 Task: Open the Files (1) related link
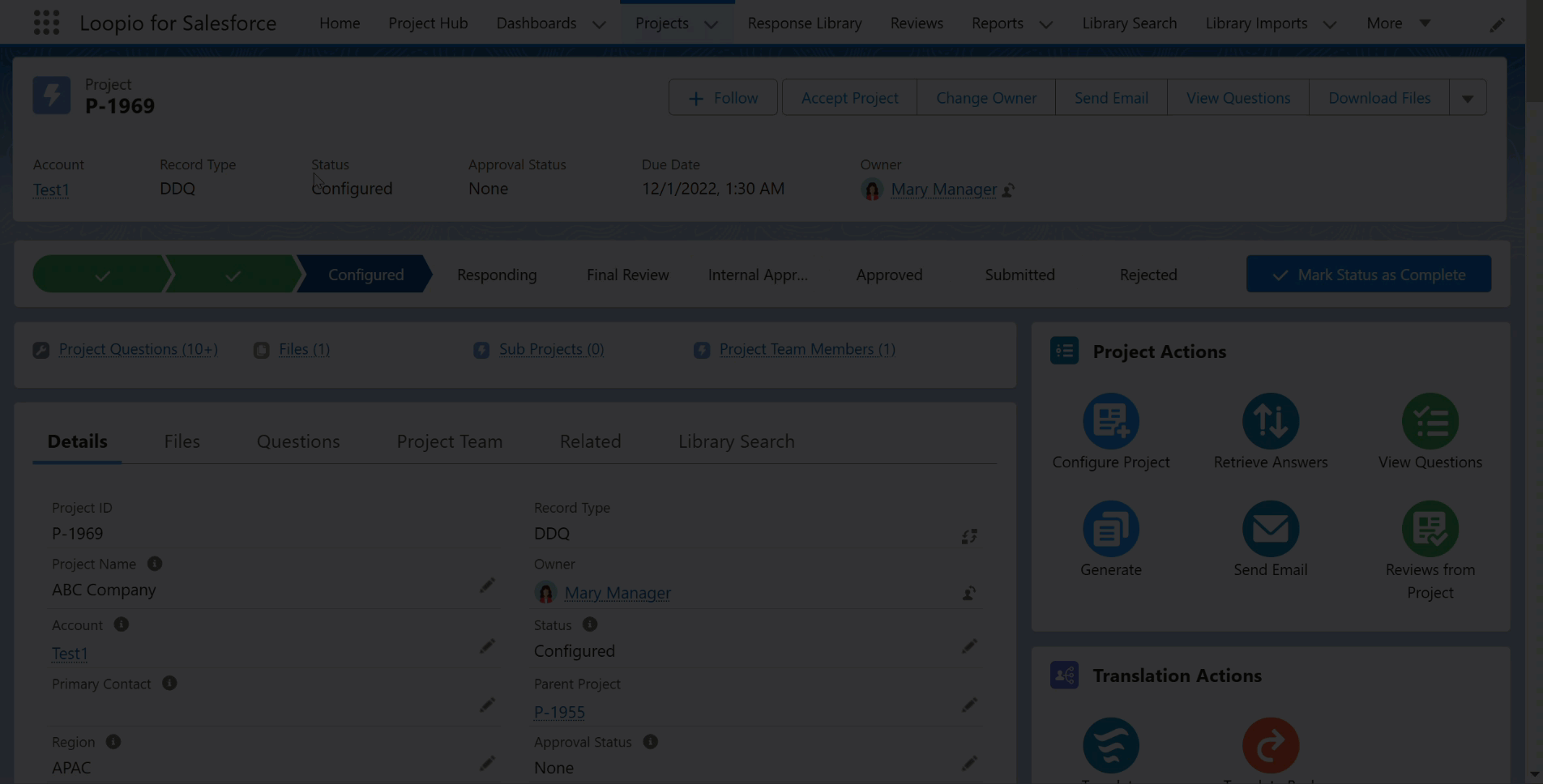click(304, 349)
